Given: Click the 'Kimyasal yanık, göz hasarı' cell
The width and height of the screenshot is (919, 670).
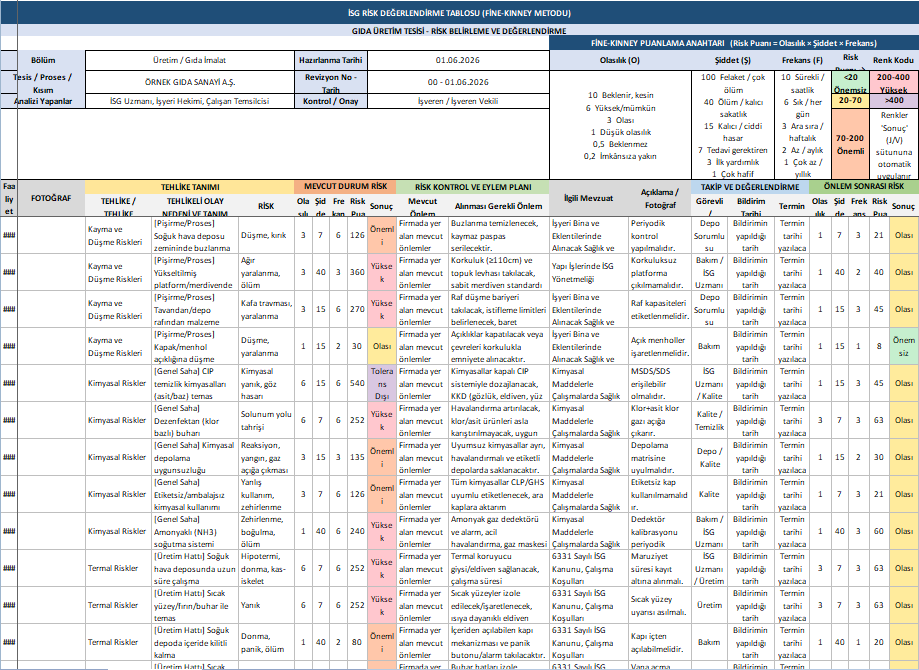Looking at the screenshot, I should tap(266, 383).
